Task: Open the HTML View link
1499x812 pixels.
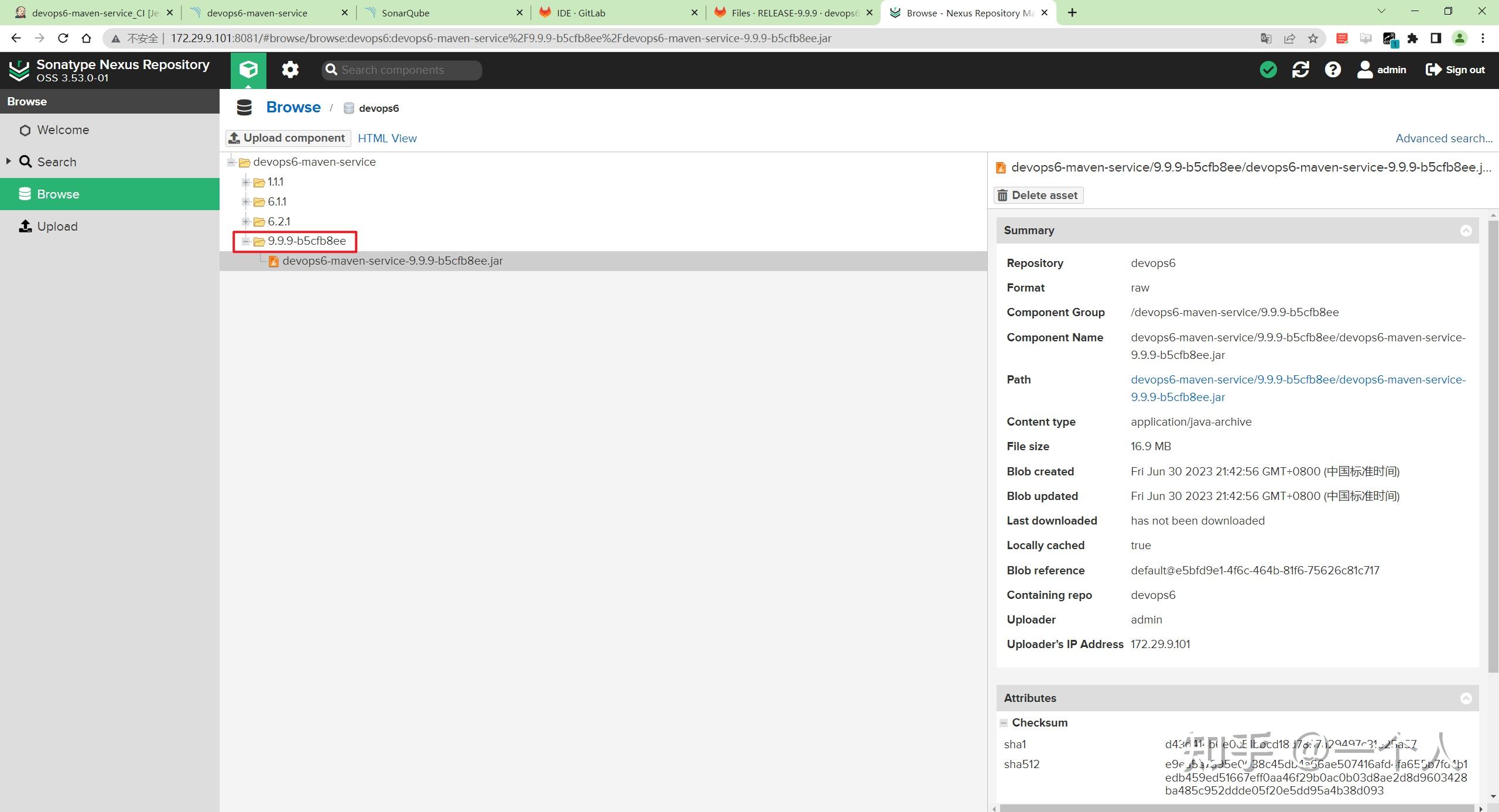Action: point(387,138)
